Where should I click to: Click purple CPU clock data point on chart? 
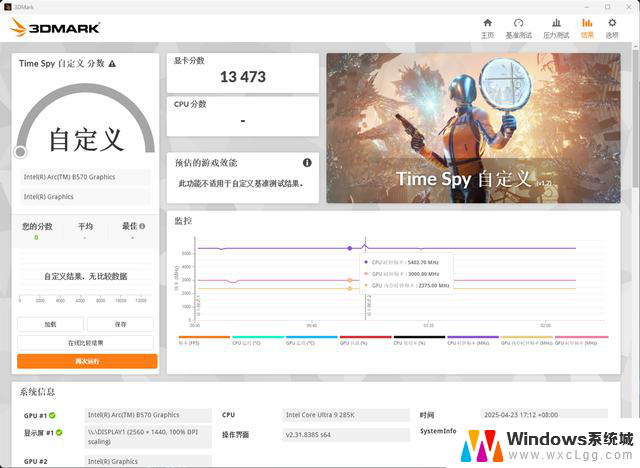point(350,248)
